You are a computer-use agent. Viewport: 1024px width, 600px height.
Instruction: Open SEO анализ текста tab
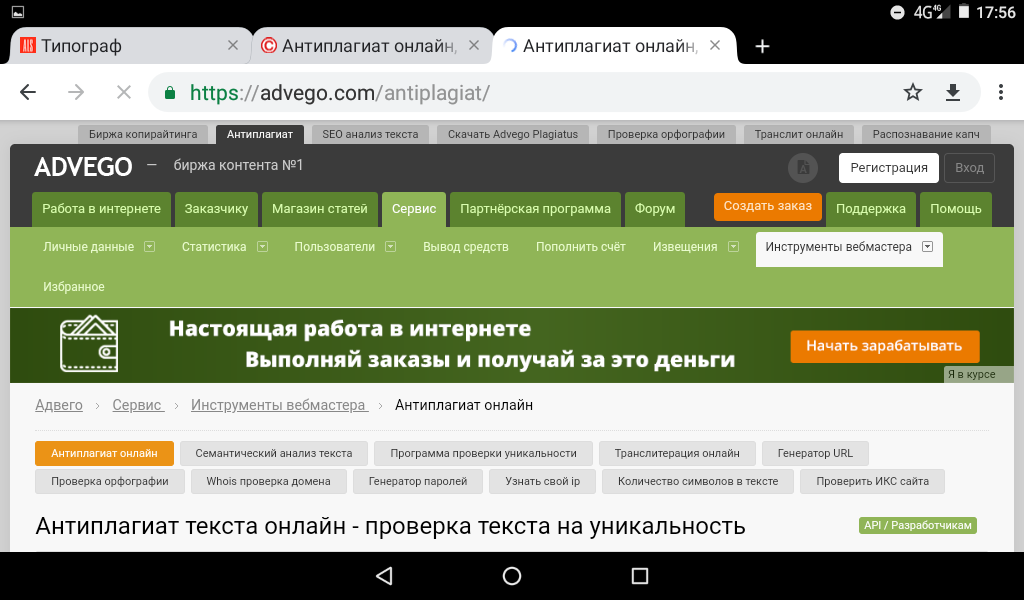point(370,134)
